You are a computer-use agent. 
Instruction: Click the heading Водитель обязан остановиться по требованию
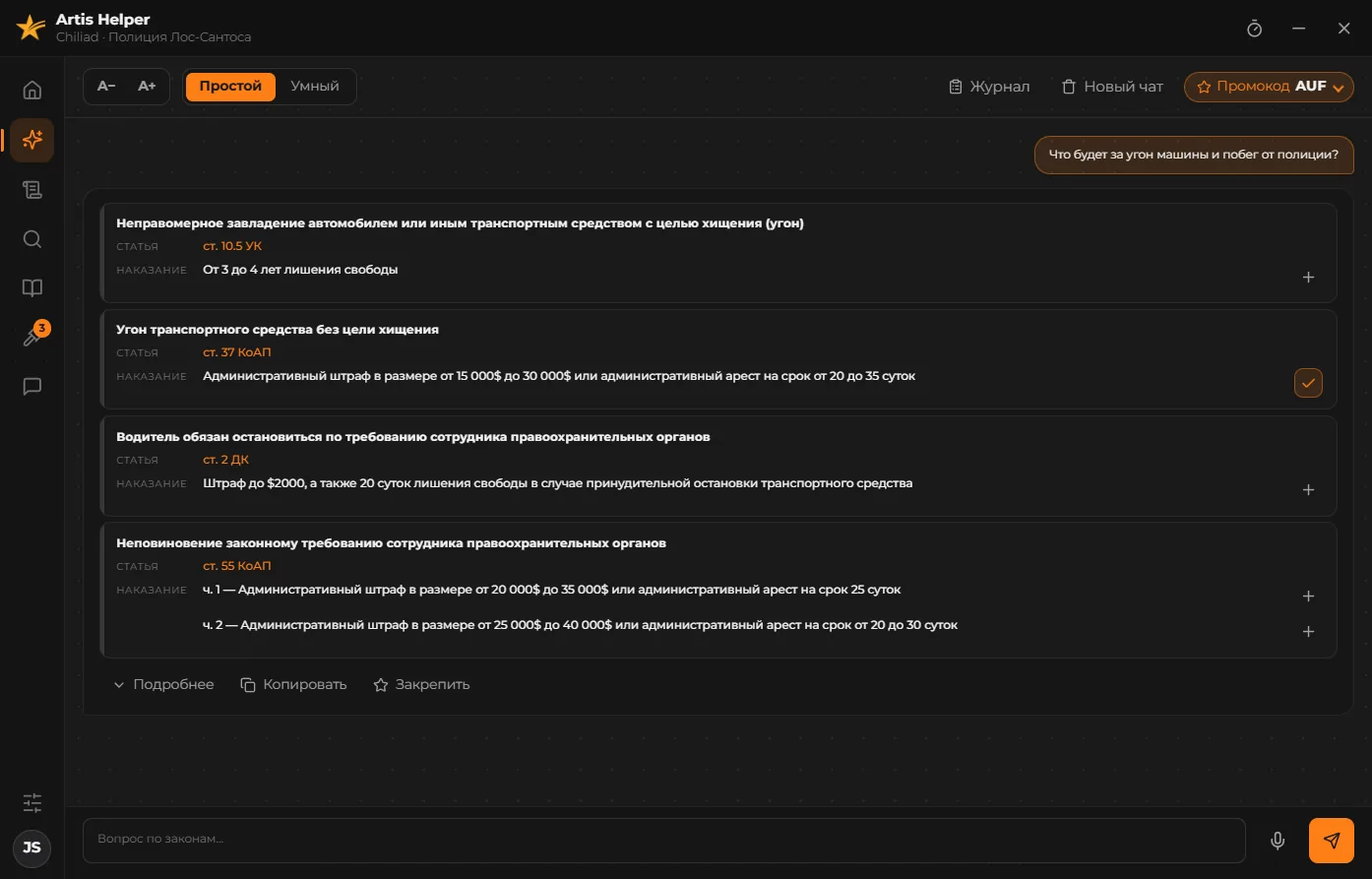pyautogui.click(x=413, y=437)
